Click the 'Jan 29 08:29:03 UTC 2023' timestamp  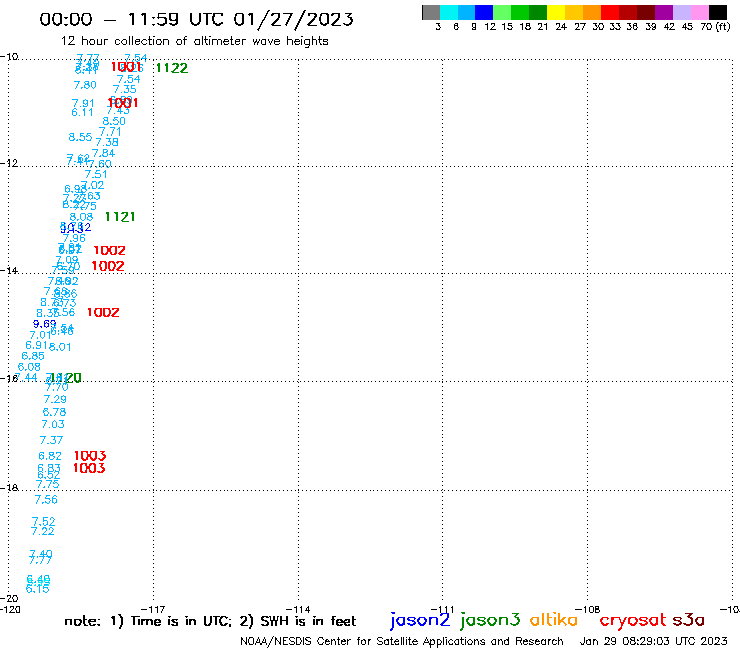[653, 641]
